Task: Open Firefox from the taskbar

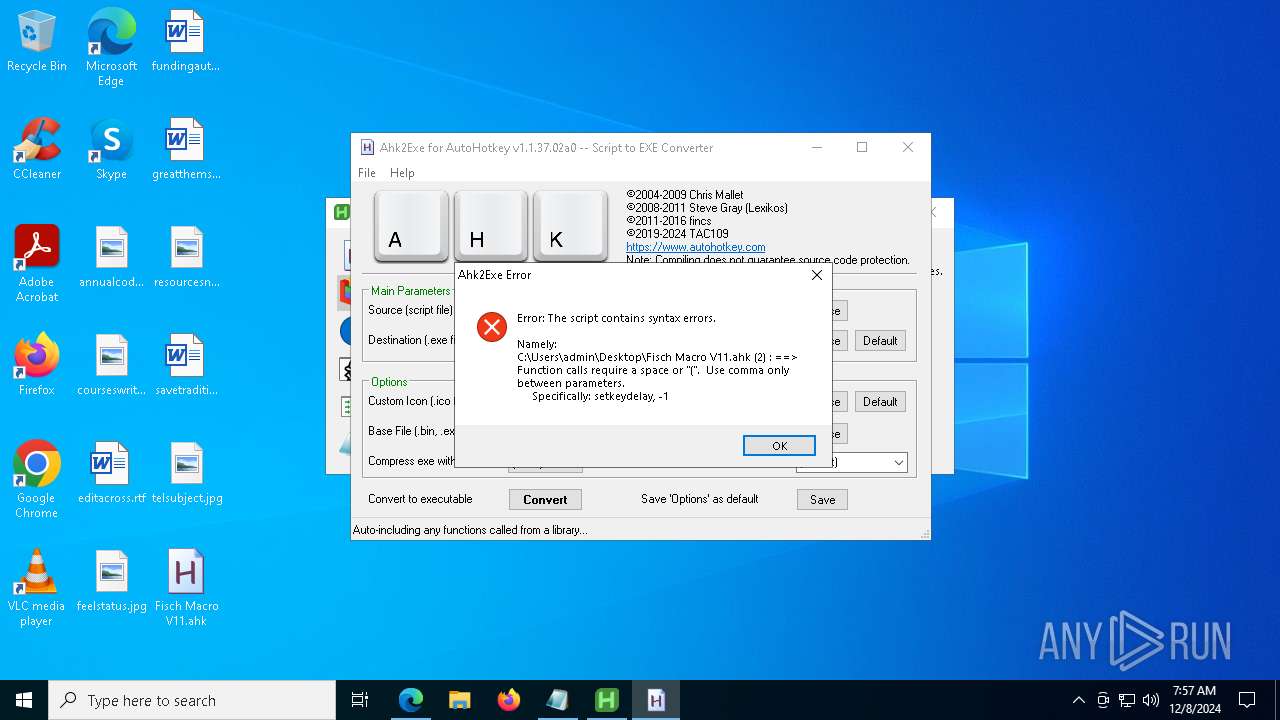Action: [x=509, y=700]
